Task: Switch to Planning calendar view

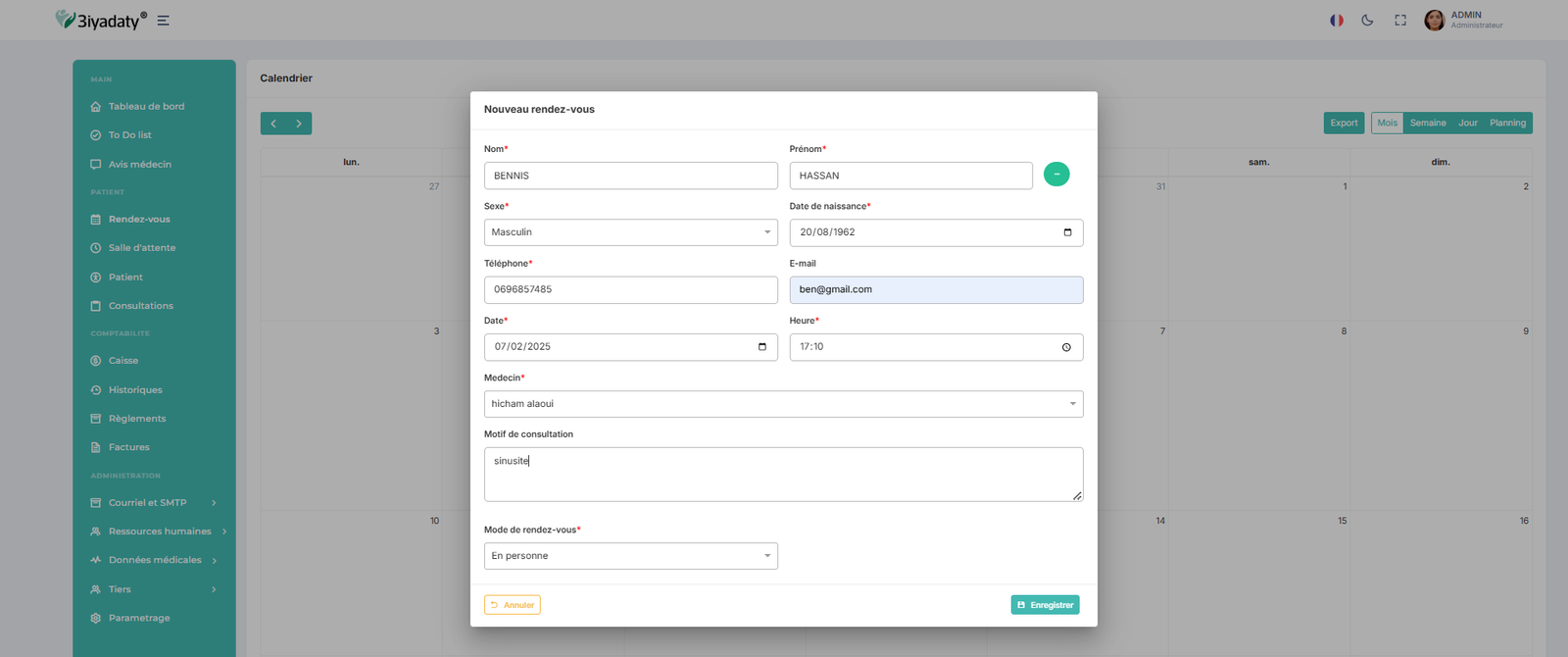Action: [1507, 124]
